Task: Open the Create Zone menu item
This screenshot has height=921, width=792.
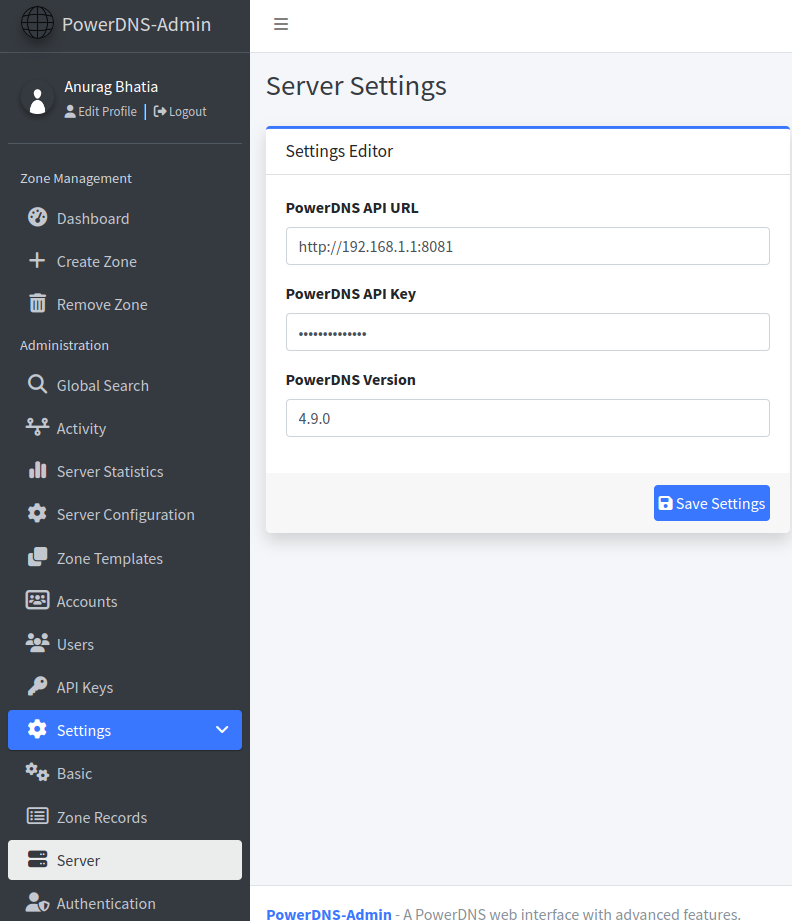Action: point(125,261)
